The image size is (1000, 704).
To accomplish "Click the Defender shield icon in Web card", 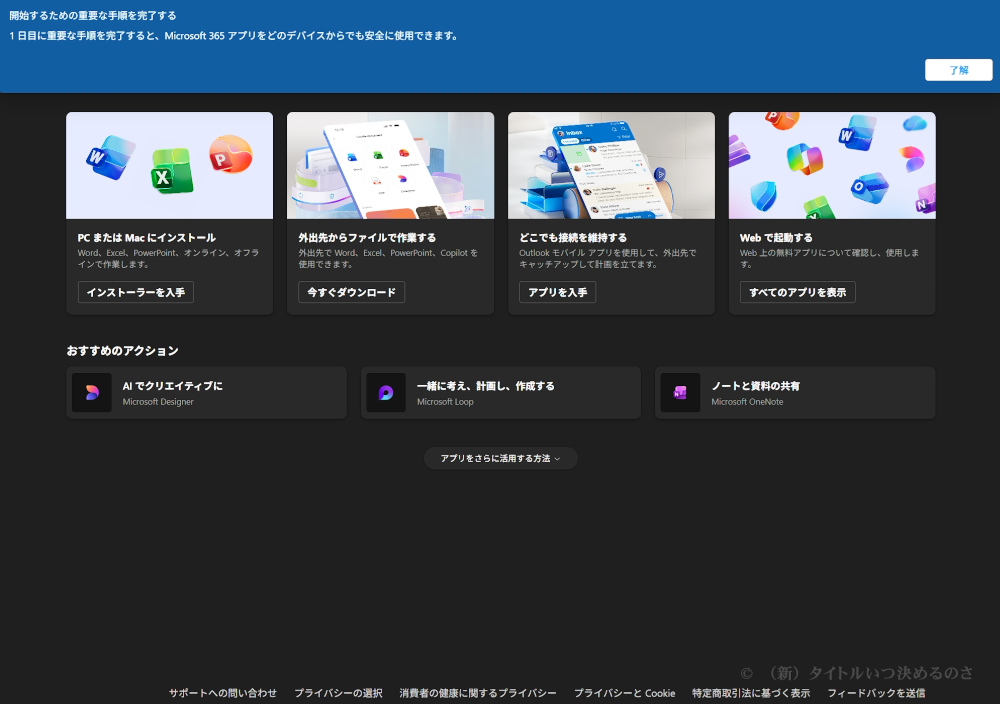I will [x=763, y=195].
